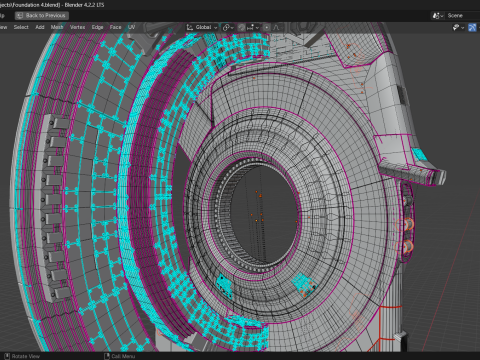
Task: Click the Back to Previous button
Action: click(42, 16)
